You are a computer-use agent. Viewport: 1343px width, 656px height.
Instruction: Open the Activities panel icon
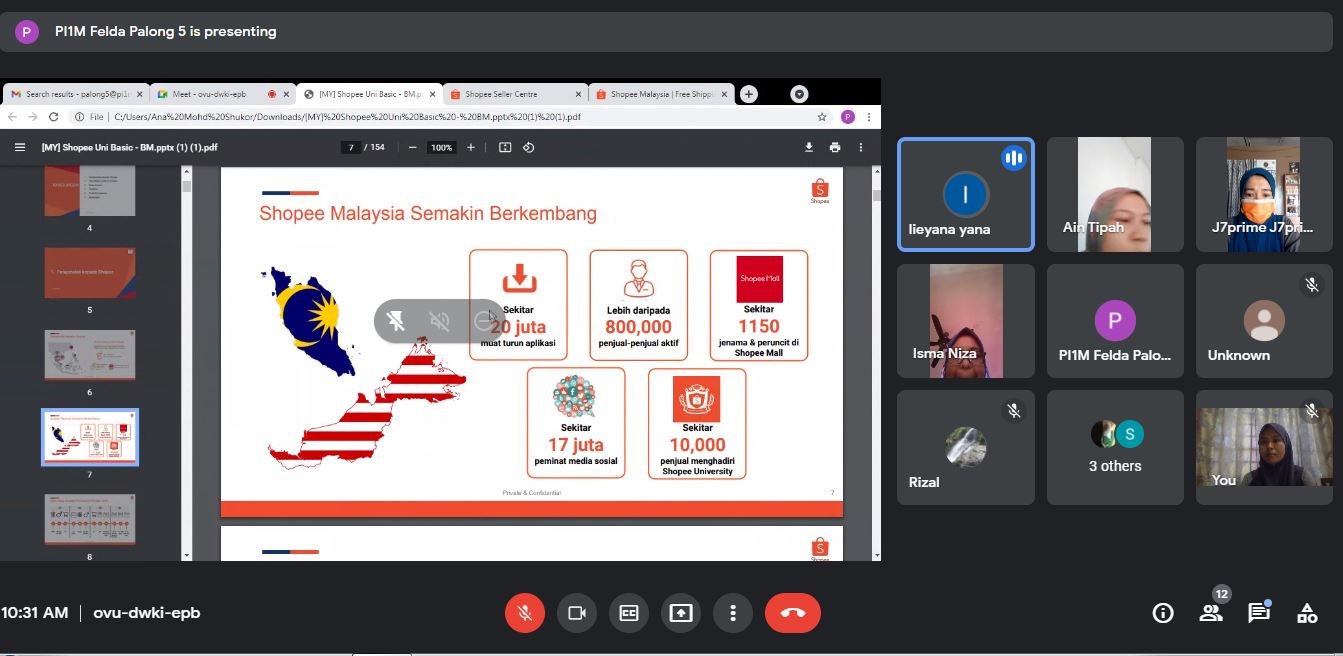pyautogui.click(x=1306, y=613)
